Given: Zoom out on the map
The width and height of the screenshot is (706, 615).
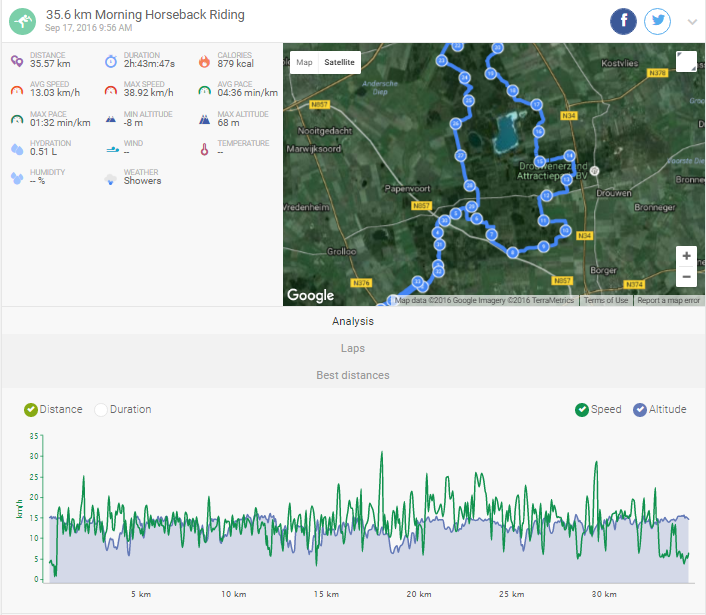Looking at the screenshot, I should coord(686,276).
